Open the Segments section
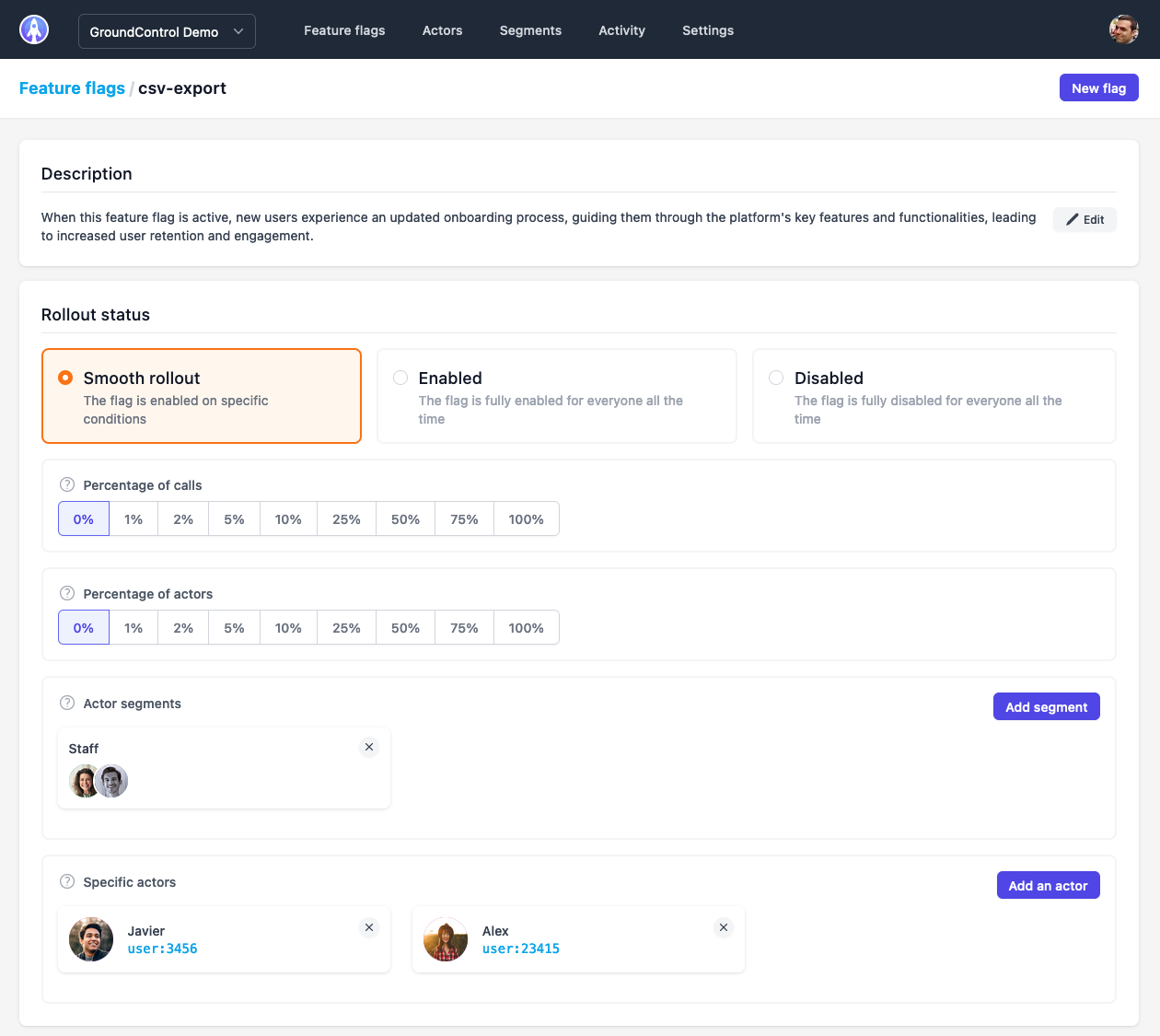Image resolution: width=1160 pixels, height=1036 pixels. 530,30
